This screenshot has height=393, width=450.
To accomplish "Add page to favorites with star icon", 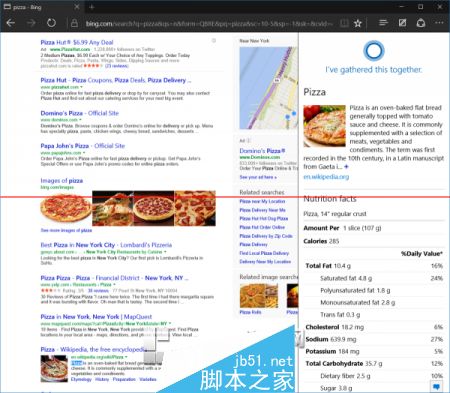I will click(358, 23).
